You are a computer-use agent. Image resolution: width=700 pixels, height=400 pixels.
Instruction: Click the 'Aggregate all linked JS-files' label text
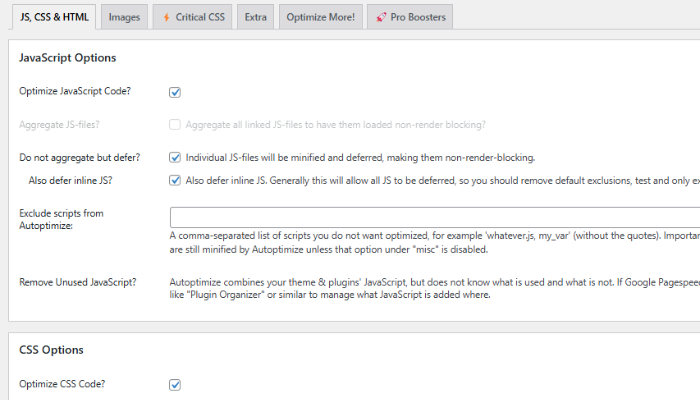click(336, 125)
